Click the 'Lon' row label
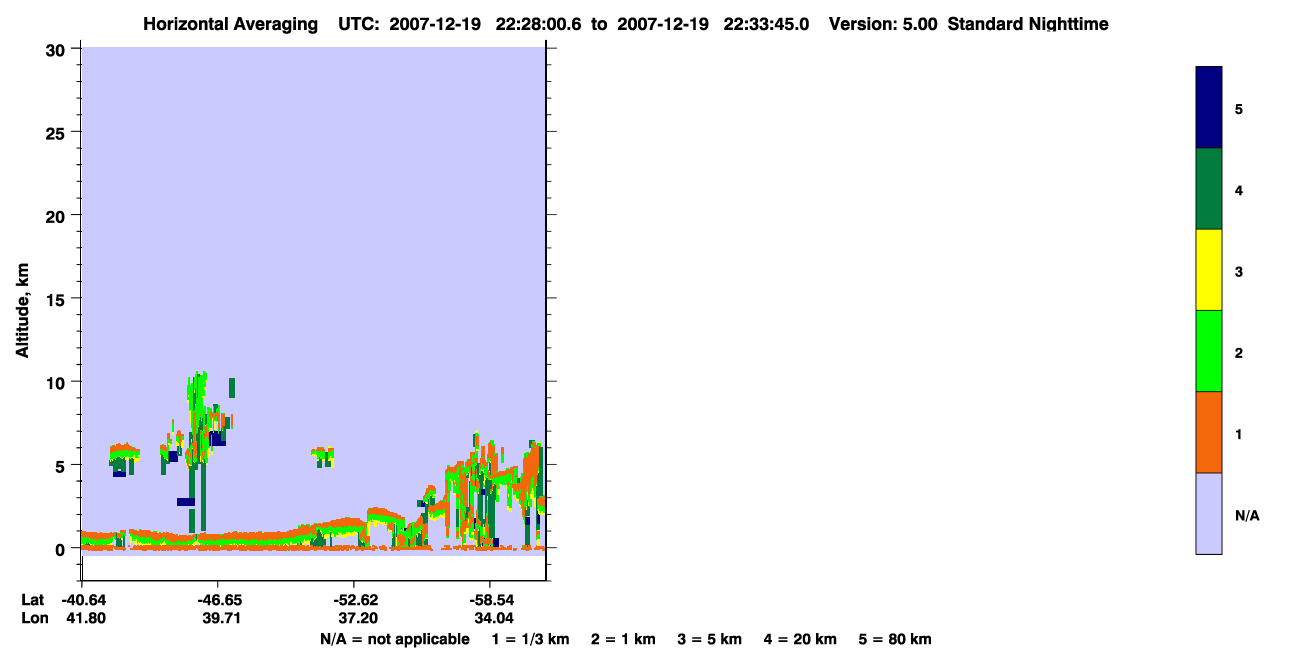 click(33, 618)
